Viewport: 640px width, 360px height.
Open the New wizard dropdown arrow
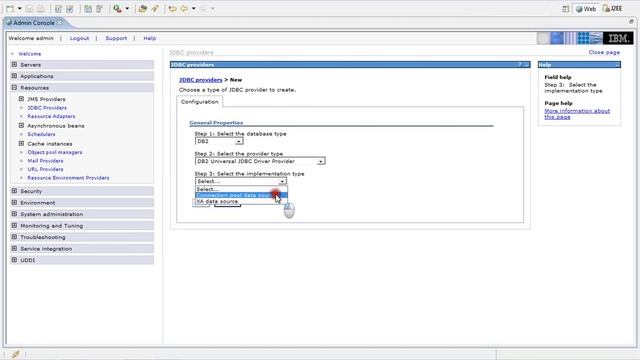point(19,9)
